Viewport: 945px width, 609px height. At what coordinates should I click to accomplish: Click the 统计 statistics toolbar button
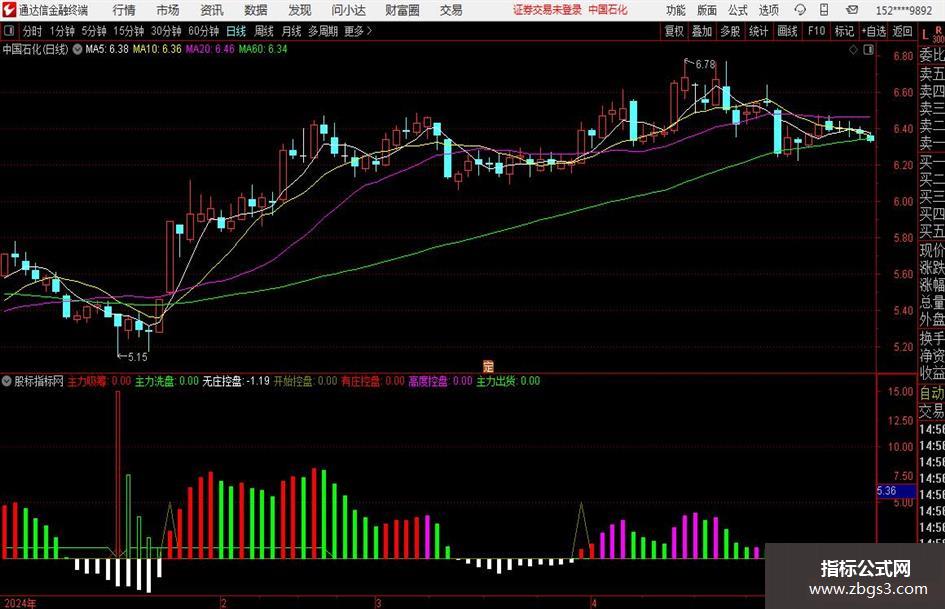[x=758, y=31]
